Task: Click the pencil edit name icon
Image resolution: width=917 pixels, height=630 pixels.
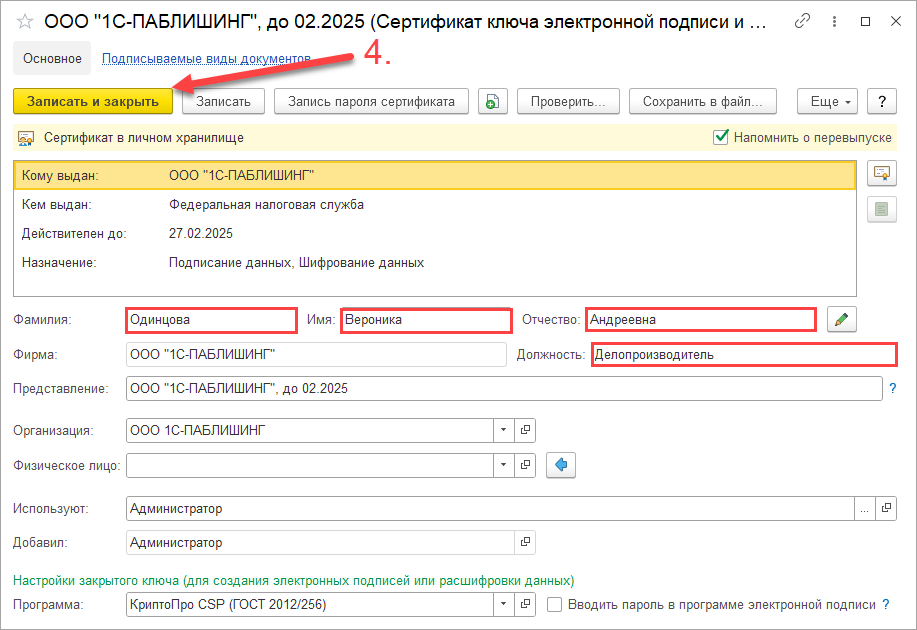Action: tap(842, 319)
